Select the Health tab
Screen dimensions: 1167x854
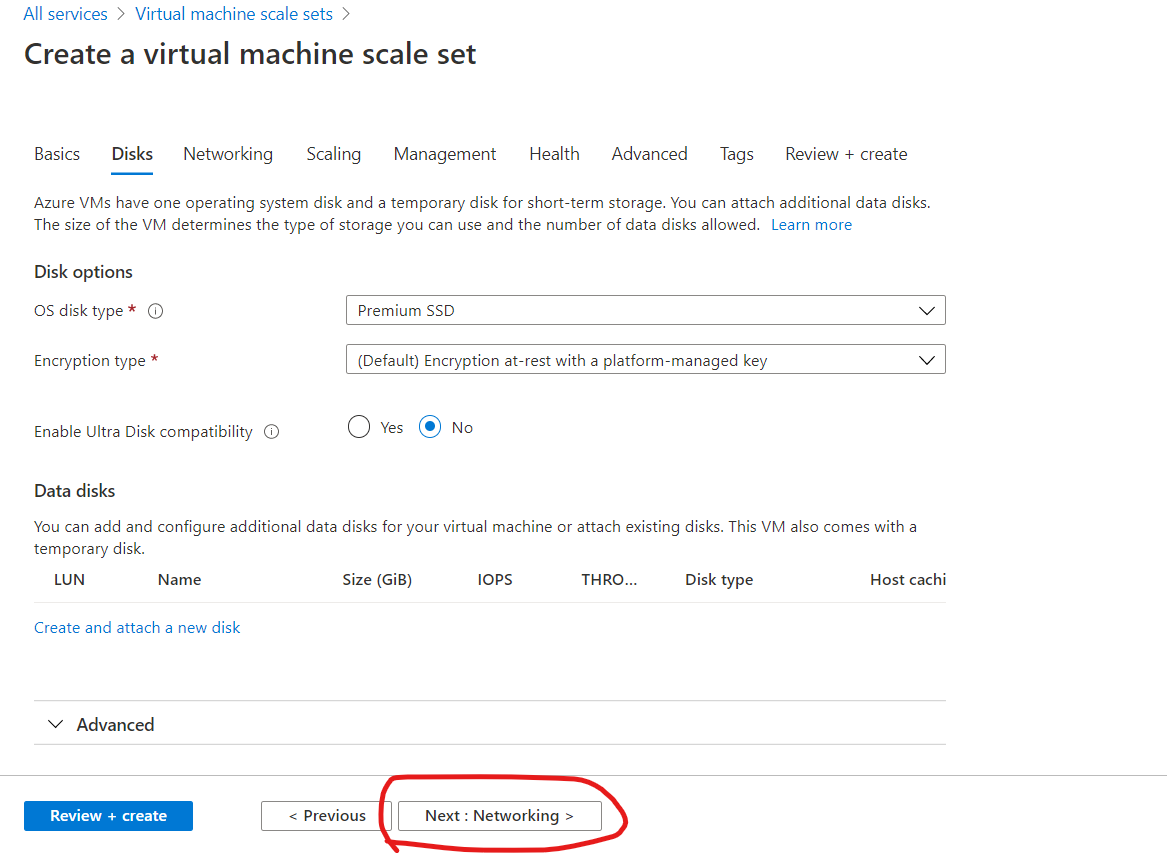pos(554,153)
